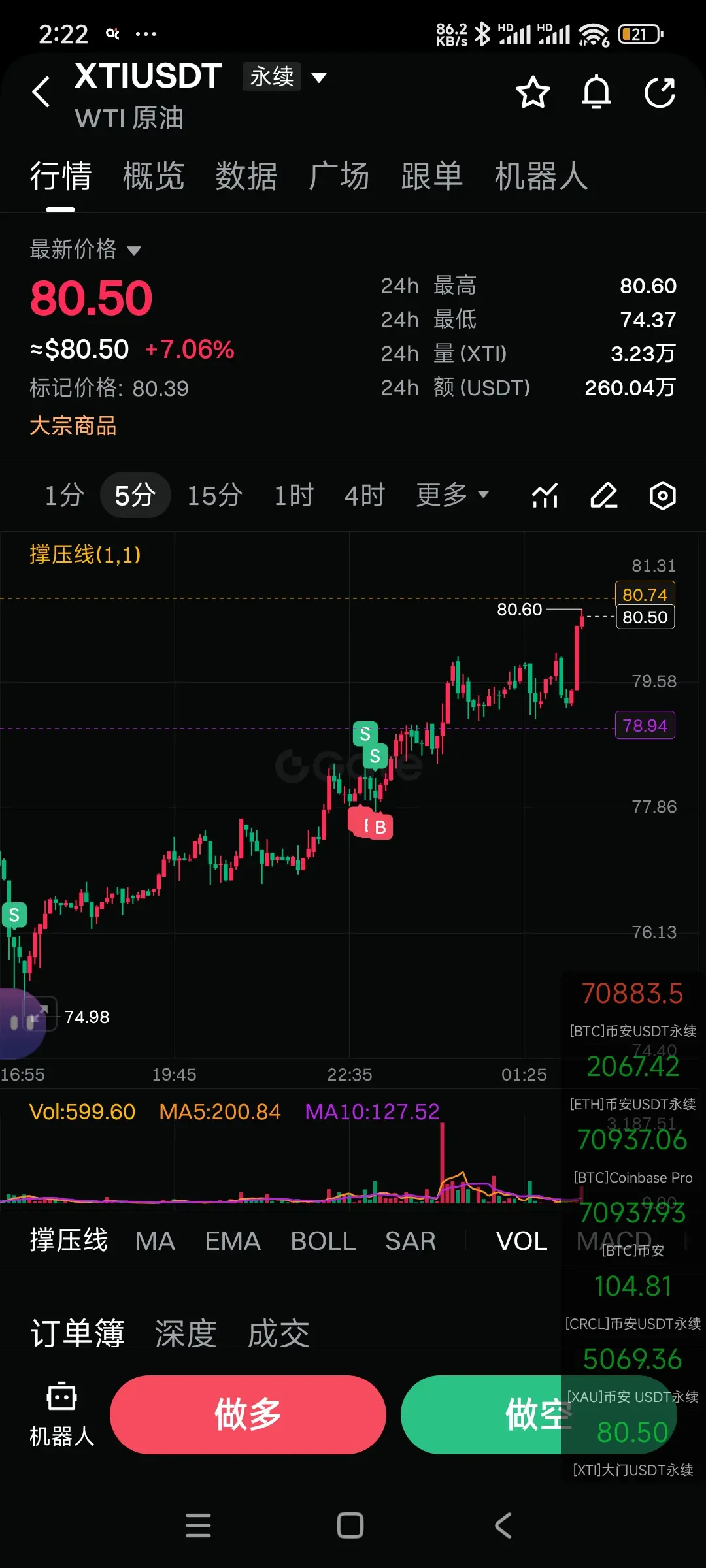Tap the 标记价格: 80.39 text
The height and width of the screenshot is (1568, 706).
coord(109,388)
